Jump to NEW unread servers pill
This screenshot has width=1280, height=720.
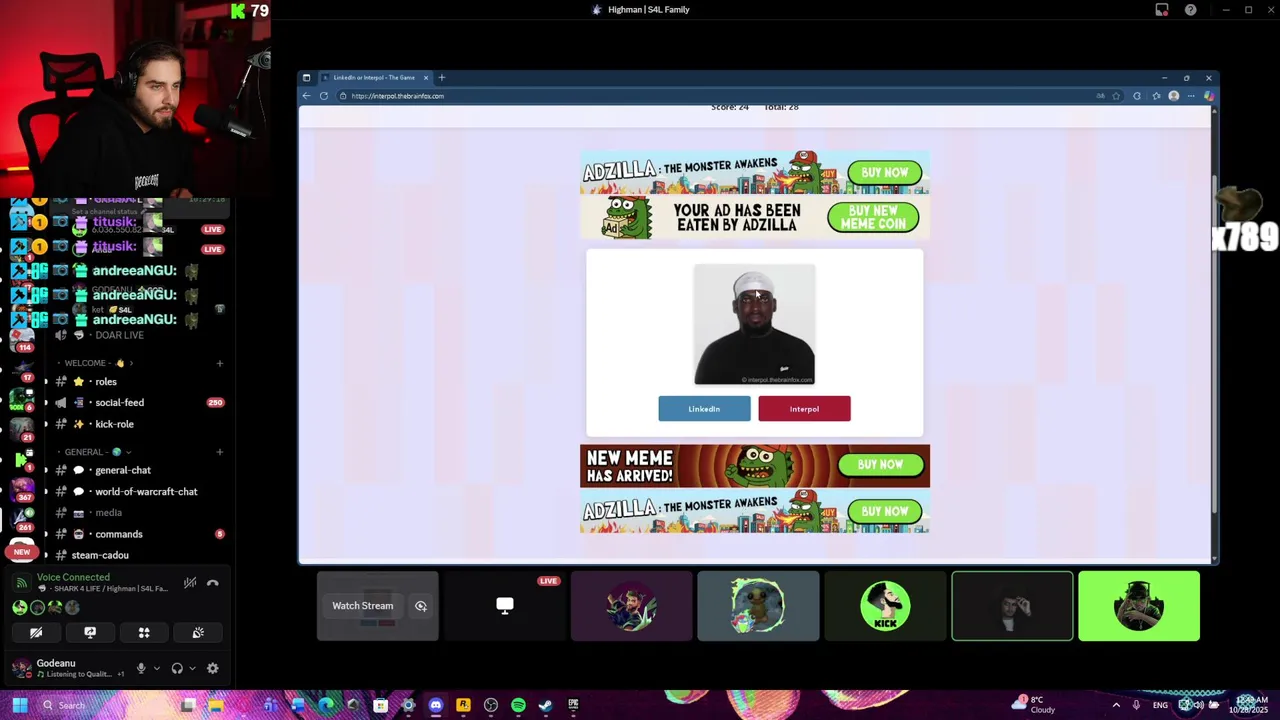(x=21, y=552)
